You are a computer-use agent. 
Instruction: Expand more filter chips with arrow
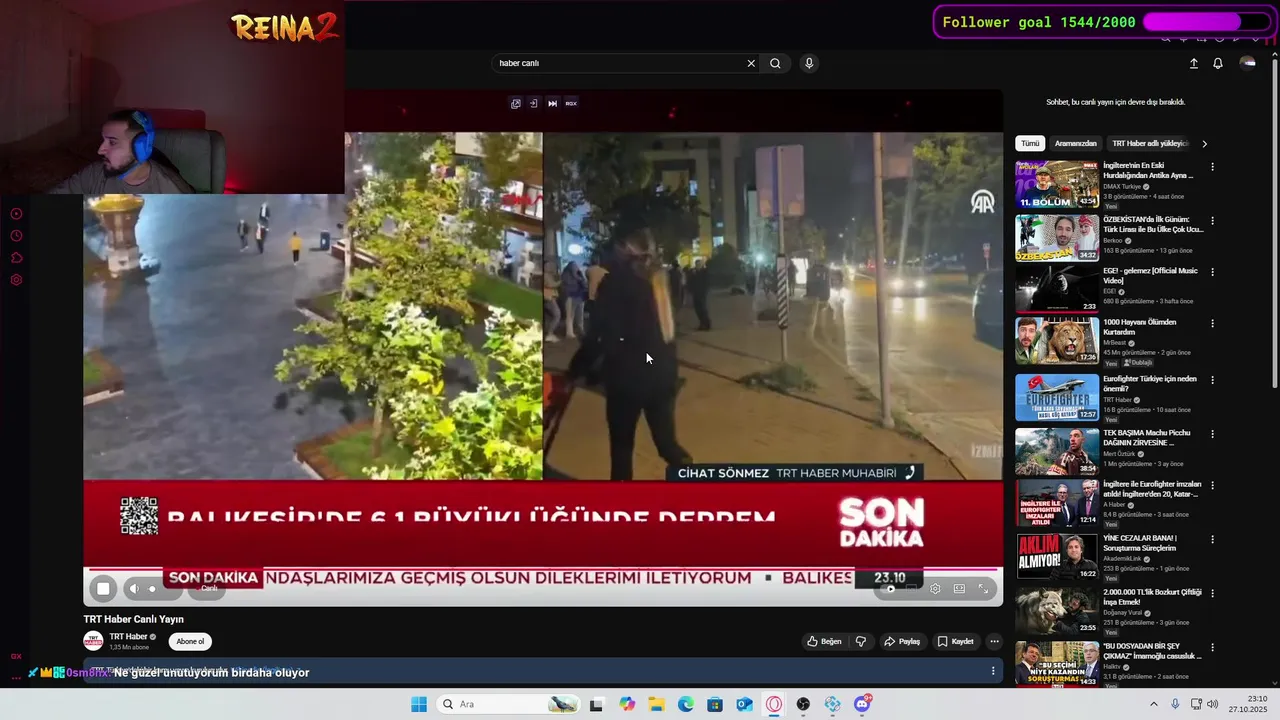click(1204, 143)
